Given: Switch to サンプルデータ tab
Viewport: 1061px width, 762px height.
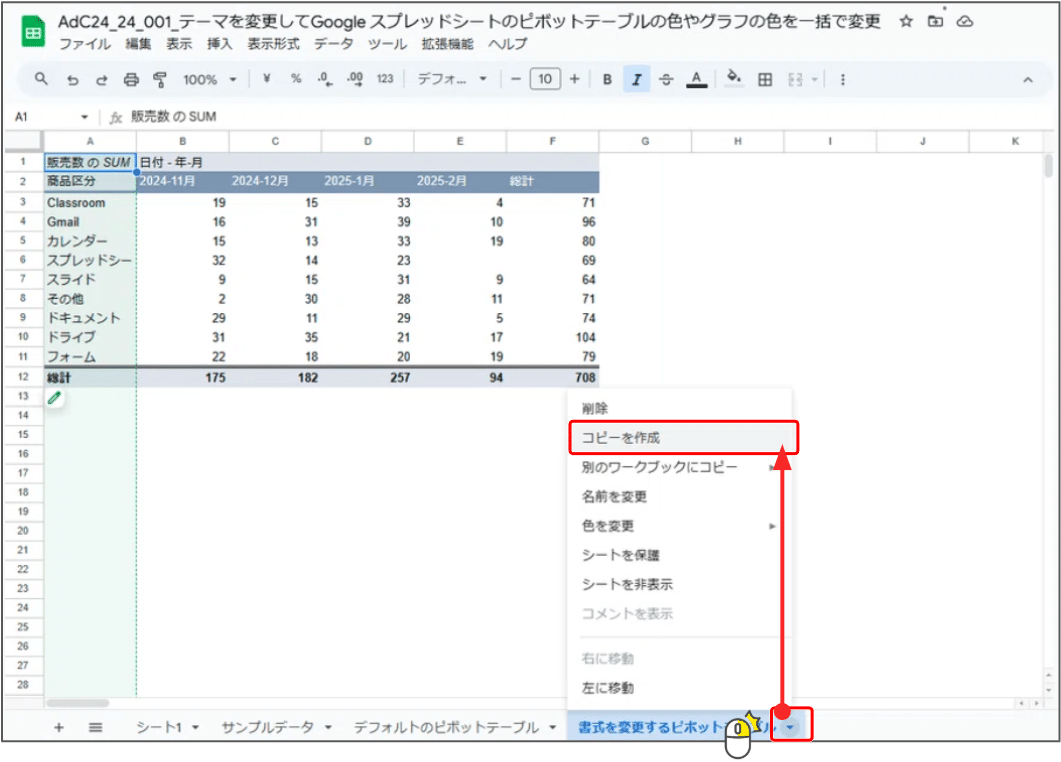Looking at the screenshot, I should 267,727.
